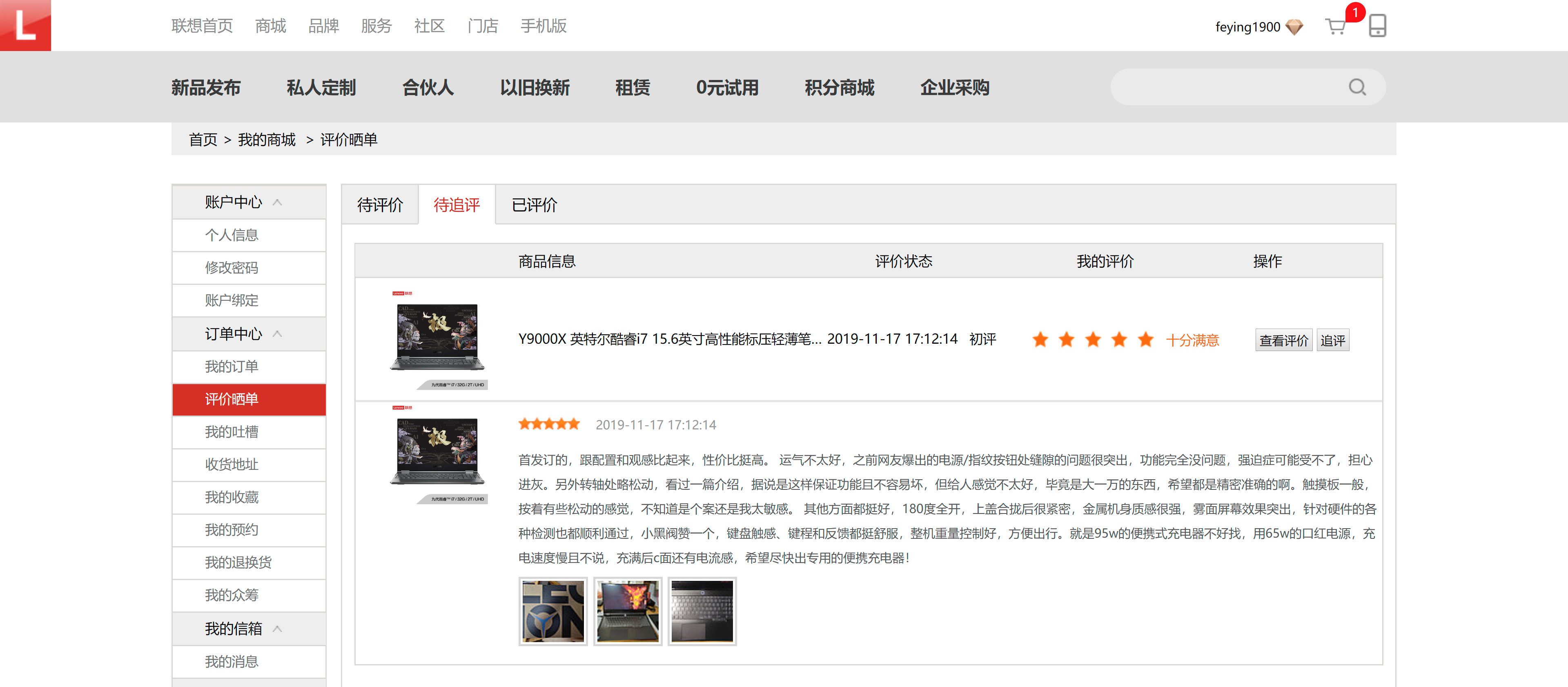This screenshot has height=687, width=1568.
Task: Click the product image beside review text
Action: [x=438, y=455]
